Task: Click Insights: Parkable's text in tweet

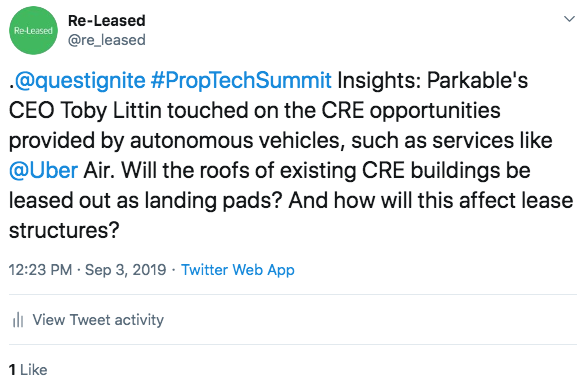Action: (433, 81)
